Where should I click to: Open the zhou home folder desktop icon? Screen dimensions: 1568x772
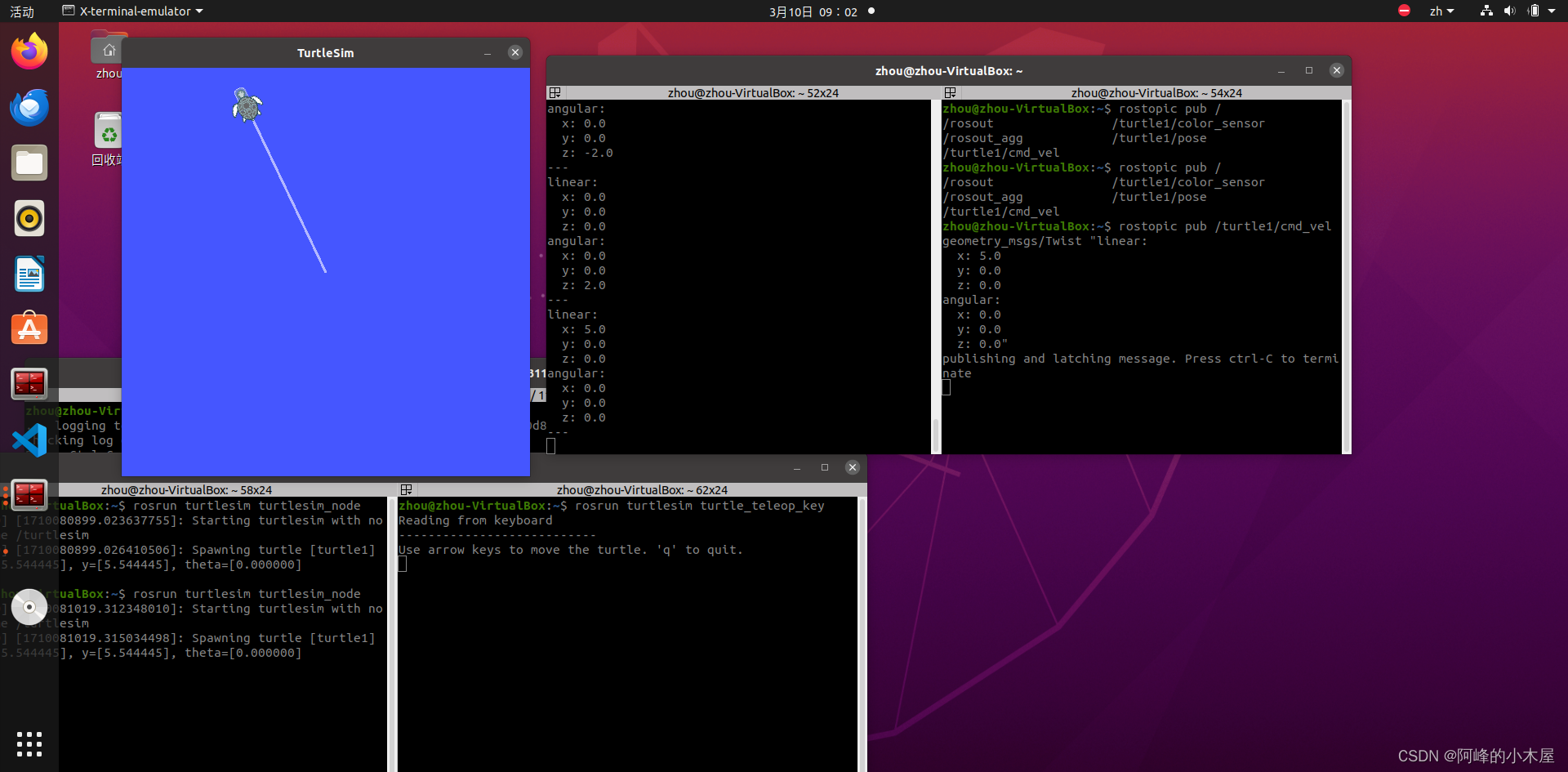108,56
